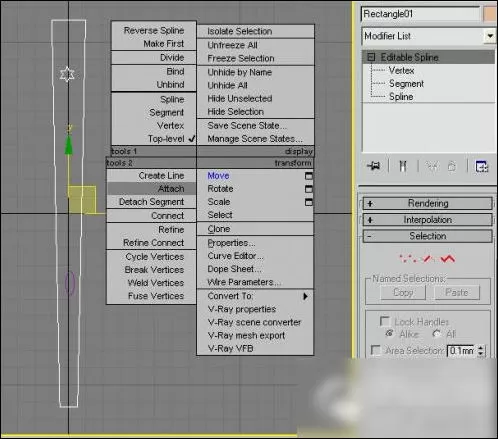Image resolution: width=498 pixels, height=439 pixels.
Task: Click the Paste named selection button
Action: point(457,292)
